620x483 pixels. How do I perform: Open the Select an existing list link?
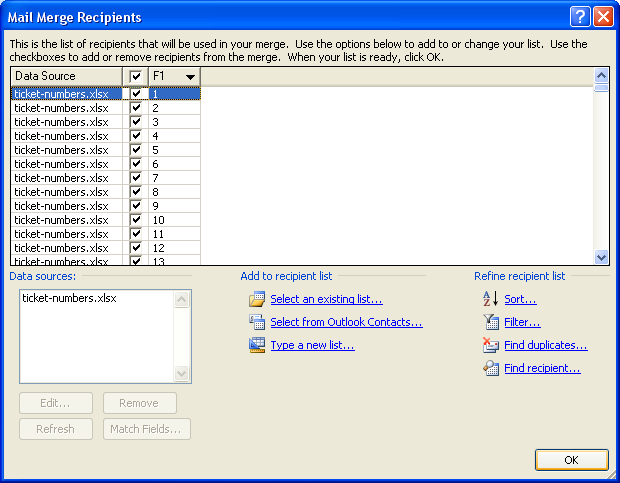(326, 299)
